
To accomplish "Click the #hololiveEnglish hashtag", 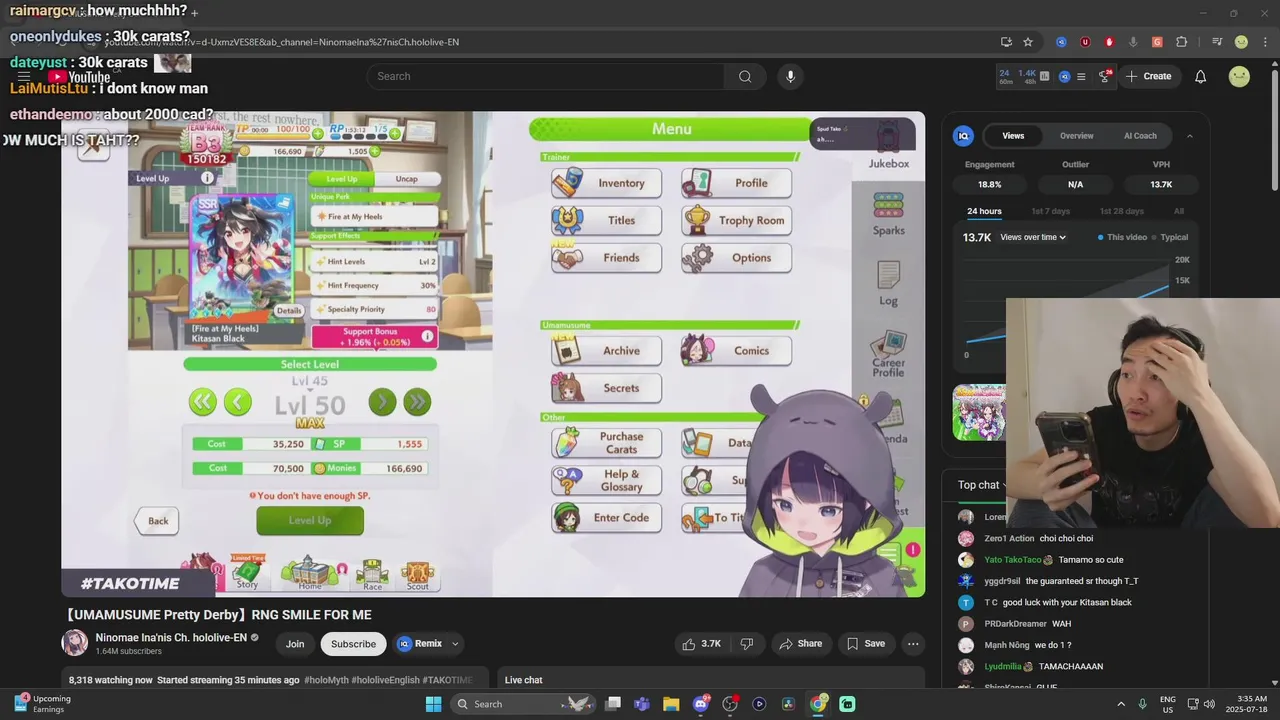I will pos(385,680).
